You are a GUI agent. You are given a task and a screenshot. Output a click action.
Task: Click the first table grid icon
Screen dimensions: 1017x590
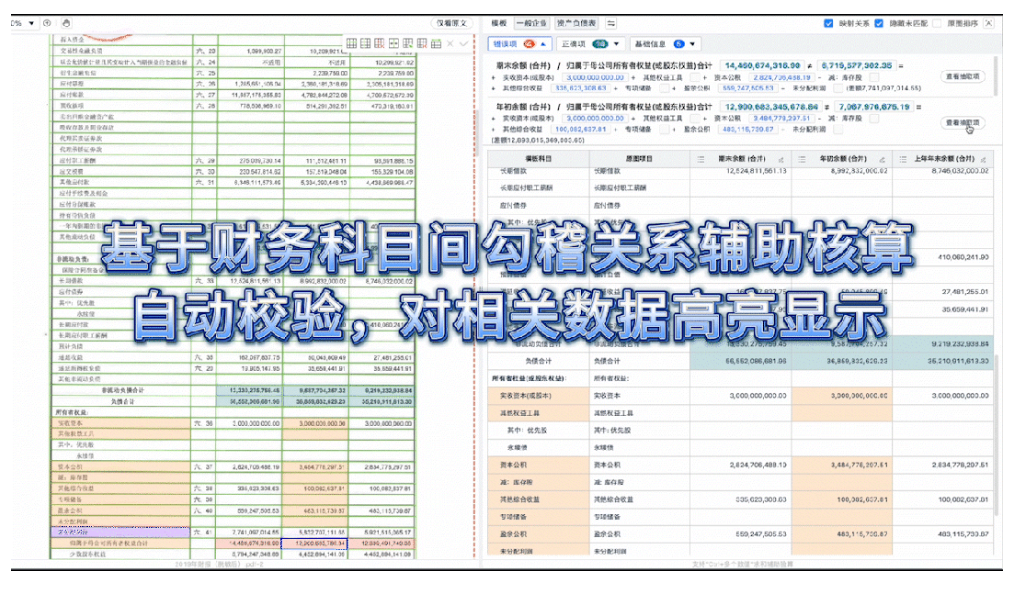pyautogui.click(x=352, y=43)
